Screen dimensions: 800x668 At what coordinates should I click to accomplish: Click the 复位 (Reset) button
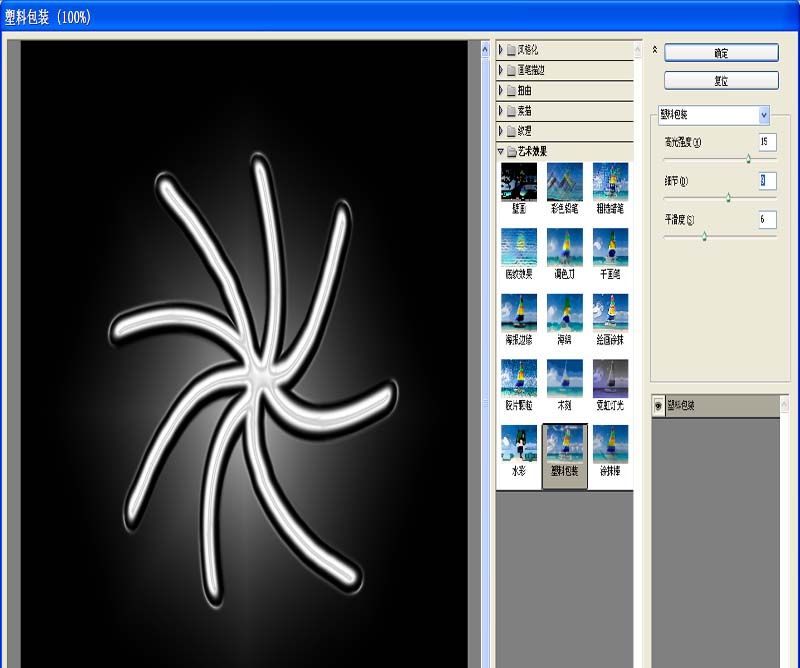tap(721, 81)
